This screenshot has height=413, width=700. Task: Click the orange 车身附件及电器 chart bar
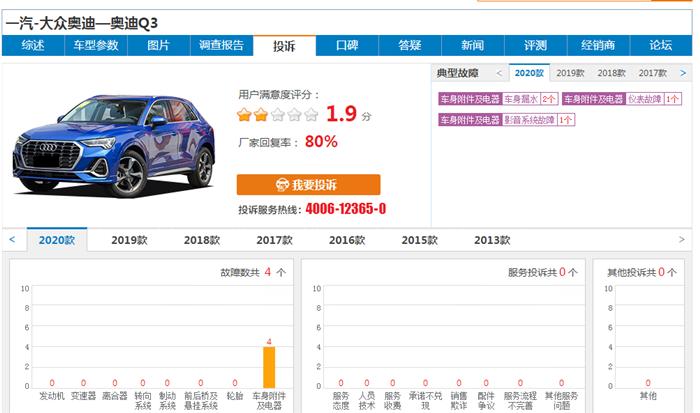(x=269, y=367)
